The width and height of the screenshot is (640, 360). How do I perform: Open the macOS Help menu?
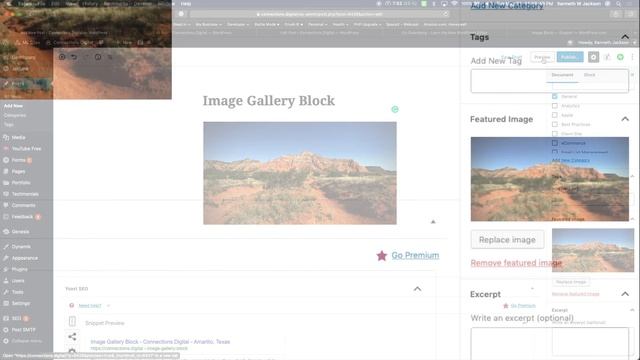click(186, 4)
